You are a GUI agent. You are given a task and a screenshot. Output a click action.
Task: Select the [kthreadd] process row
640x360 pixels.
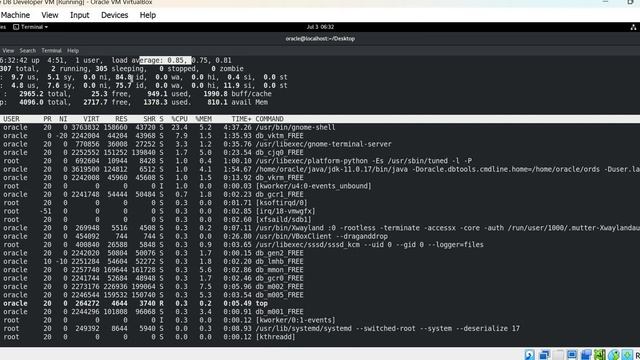[x=320, y=337]
